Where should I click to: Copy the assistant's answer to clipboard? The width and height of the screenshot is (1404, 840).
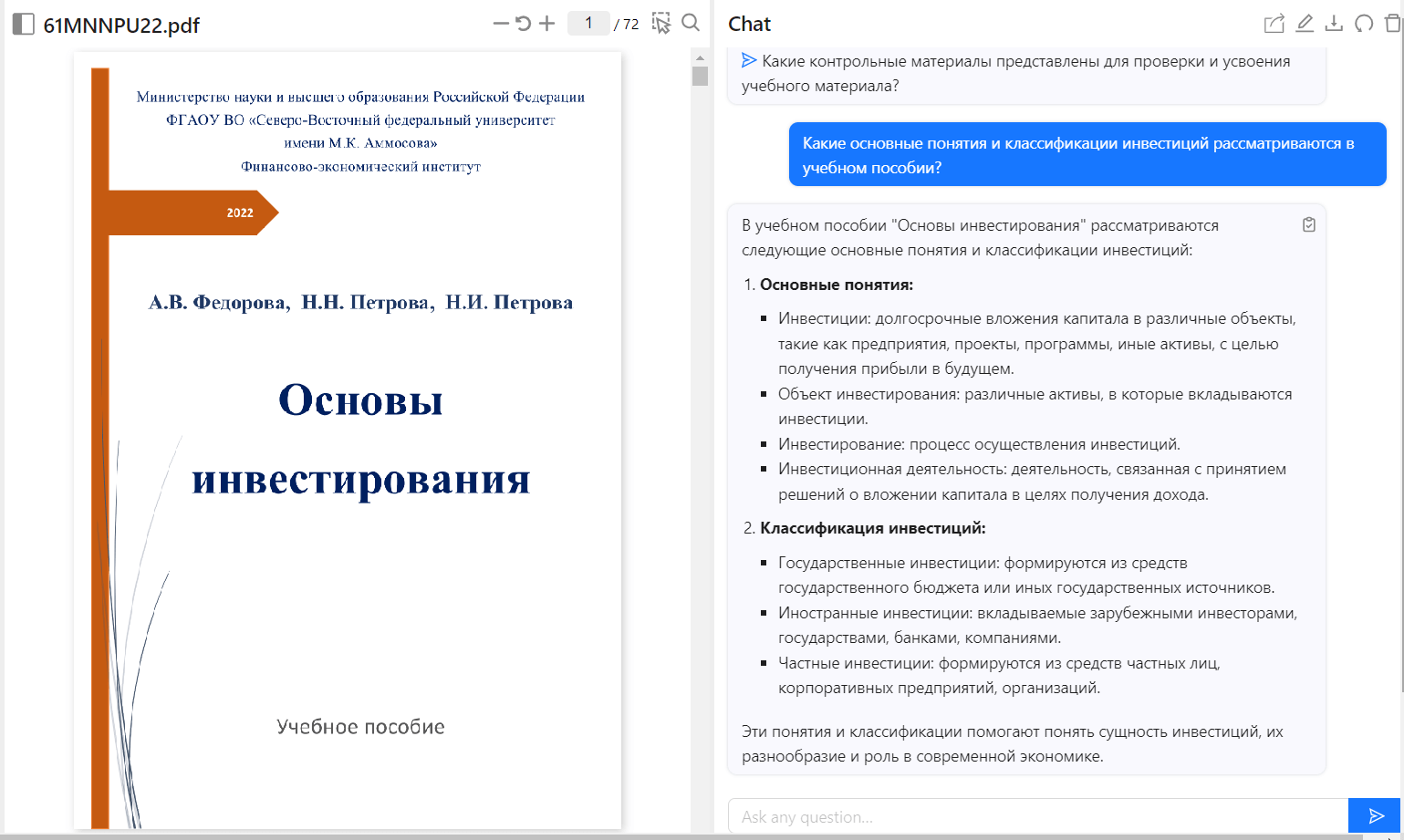1308,224
